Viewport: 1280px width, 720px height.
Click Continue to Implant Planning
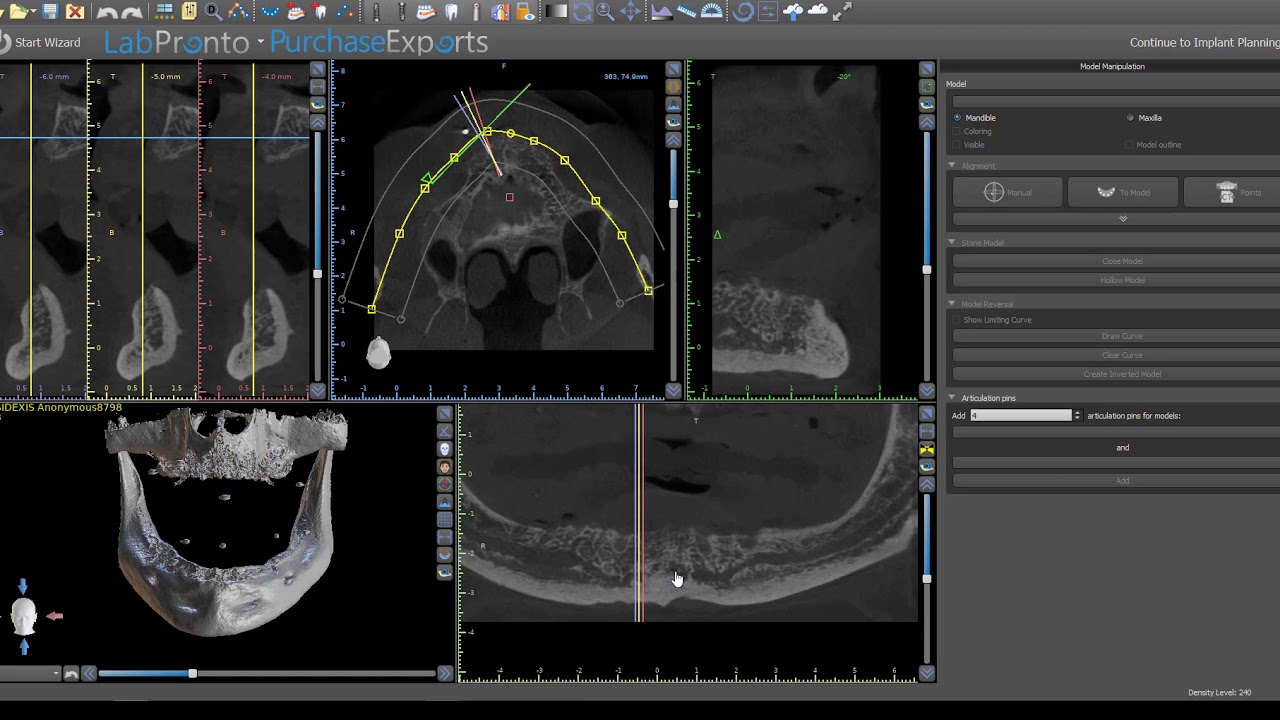click(x=1205, y=43)
